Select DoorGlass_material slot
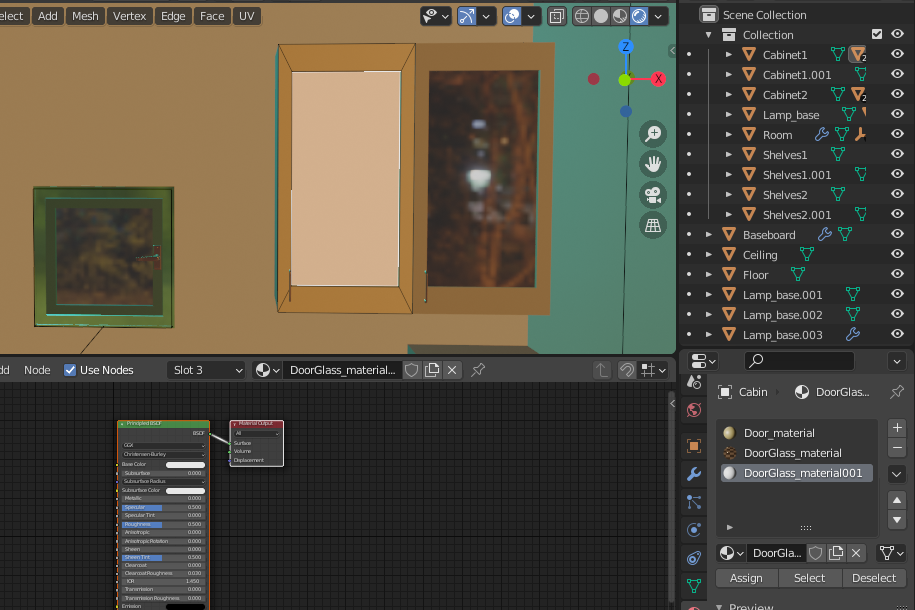The width and height of the screenshot is (915, 610). [797, 453]
